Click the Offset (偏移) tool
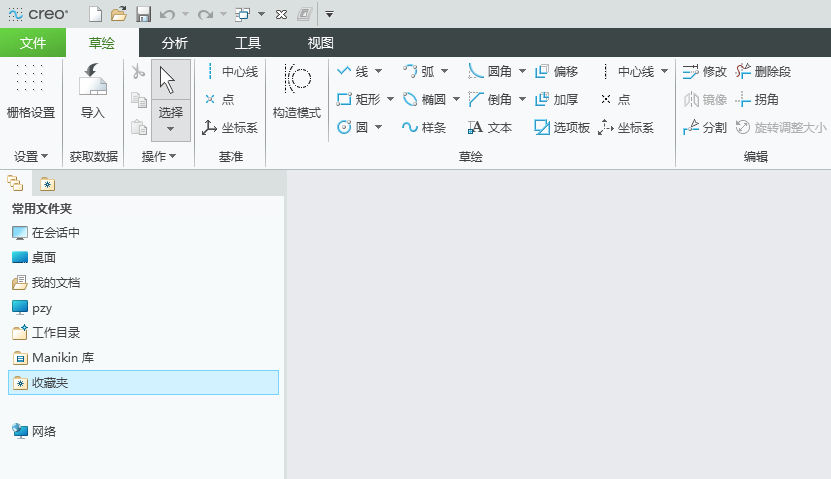Image resolution: width=831 pixels, height=479 pixels. click(x=556, y=72)
